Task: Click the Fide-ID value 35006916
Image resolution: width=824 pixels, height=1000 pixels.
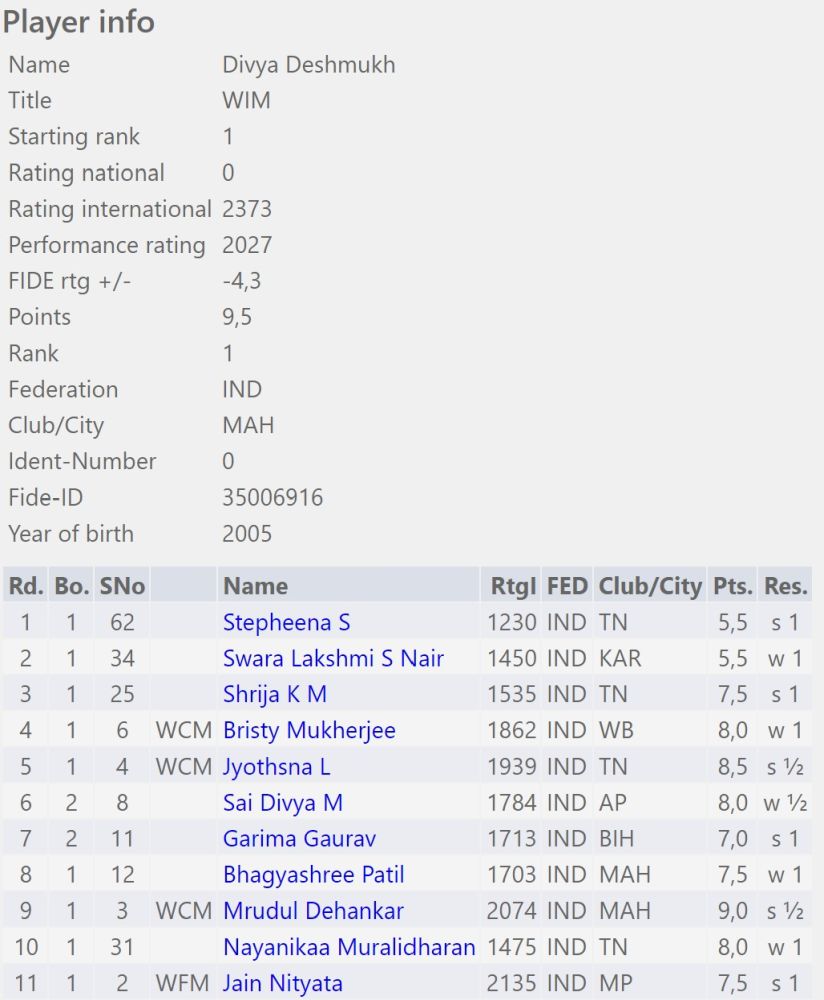Action: 272,497
